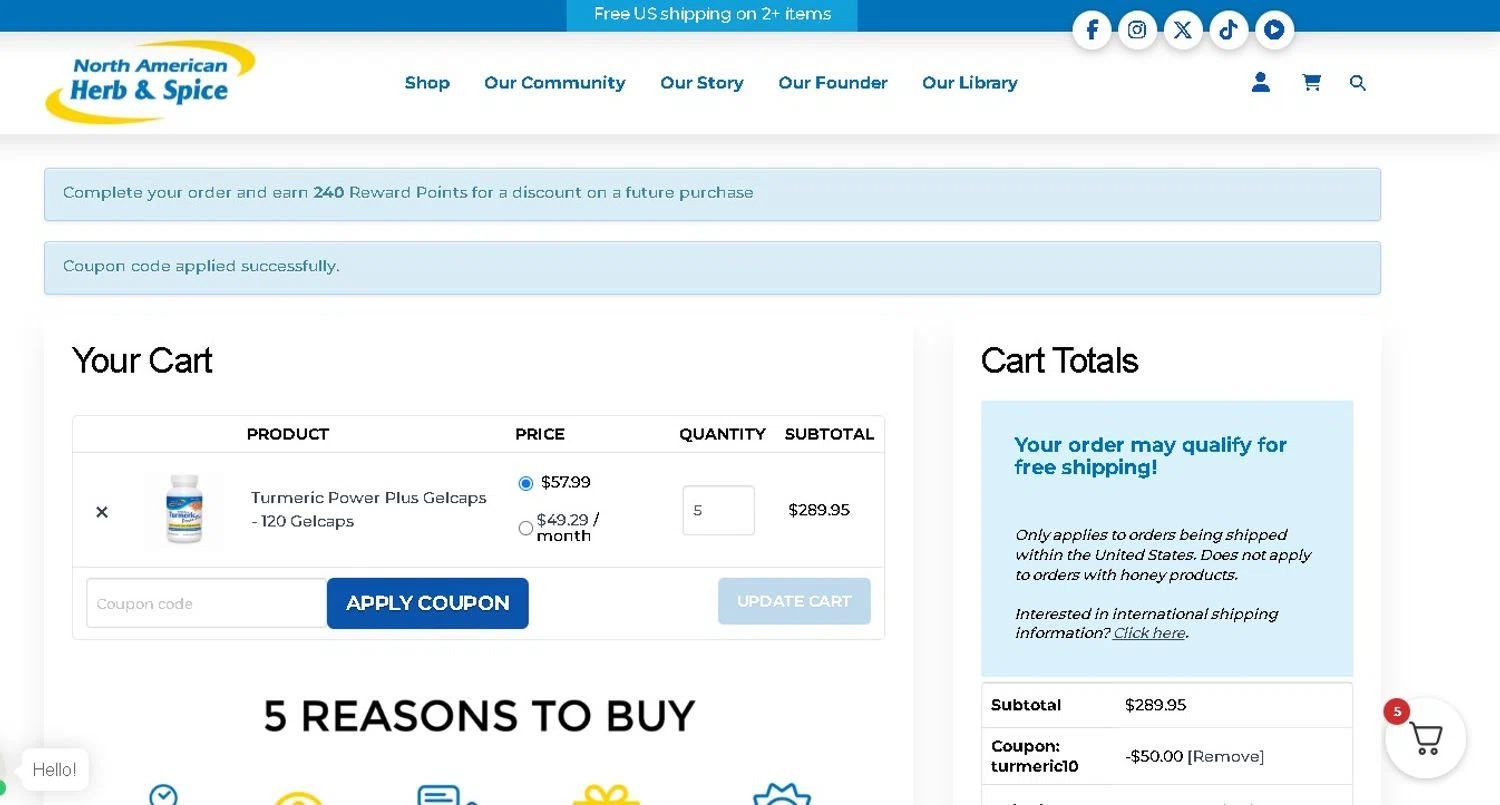
Task: Click the 'Coupon code applied successfully.' notice
Action: (712, 267)
